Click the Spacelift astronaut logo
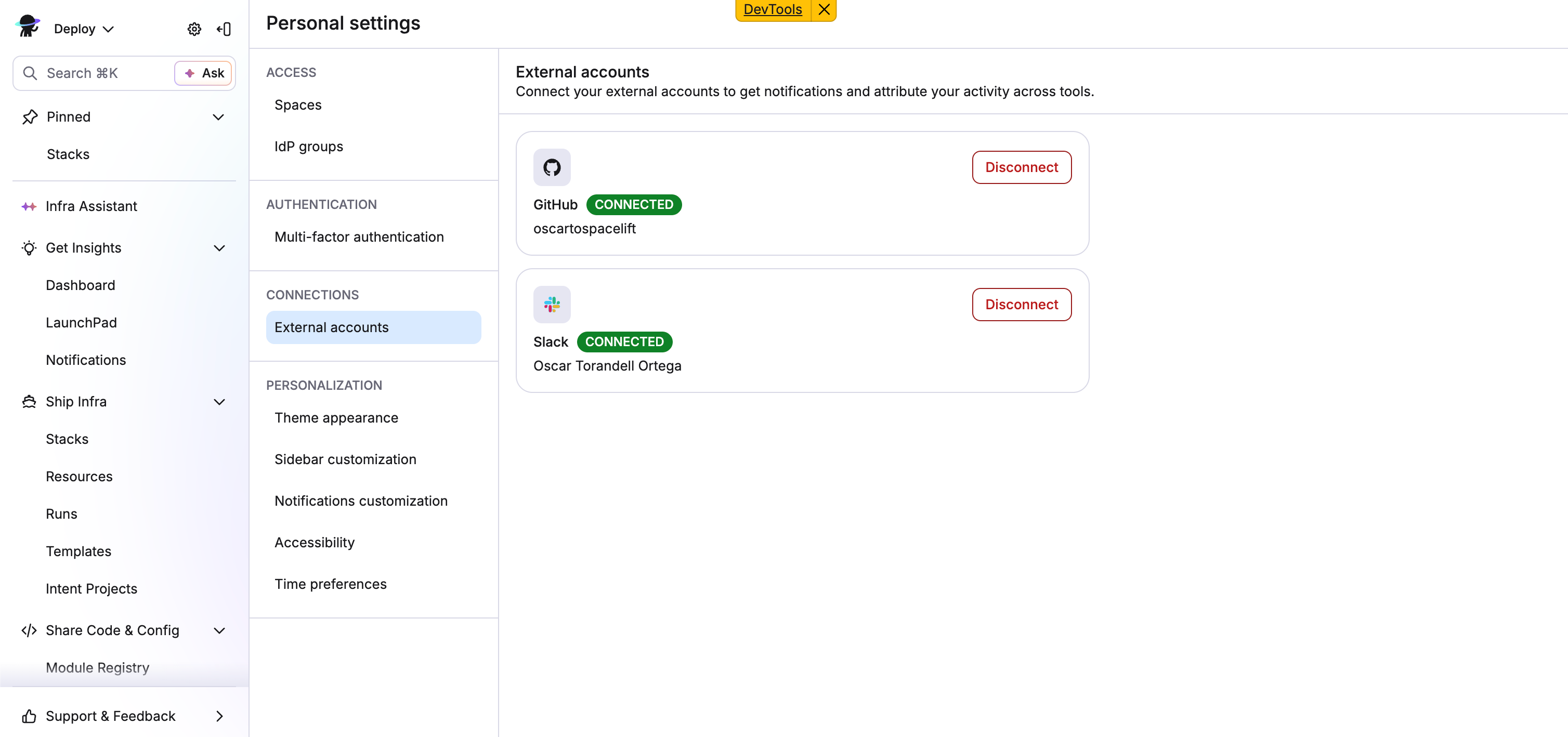Screen dimensions: 1568x737 coord(28,27)
